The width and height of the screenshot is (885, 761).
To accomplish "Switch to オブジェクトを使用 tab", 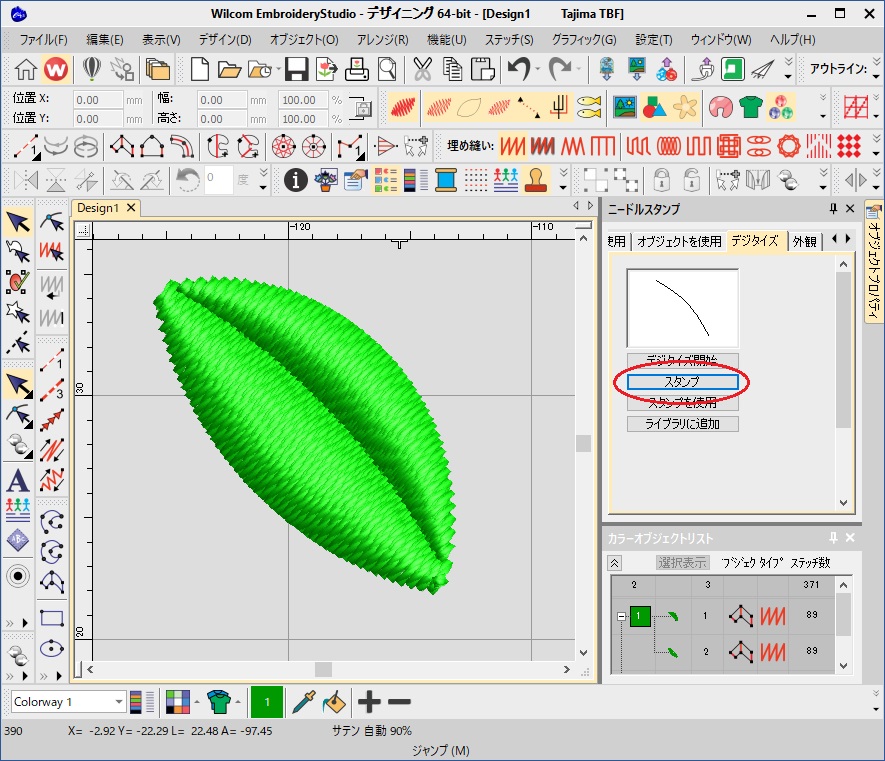I will click(679, 241).
